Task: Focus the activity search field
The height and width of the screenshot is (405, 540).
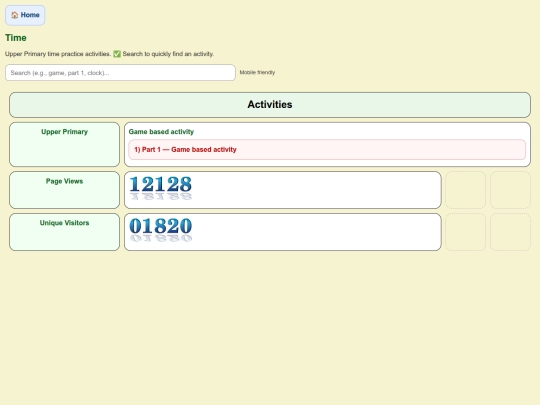Action: pos(120,73)
